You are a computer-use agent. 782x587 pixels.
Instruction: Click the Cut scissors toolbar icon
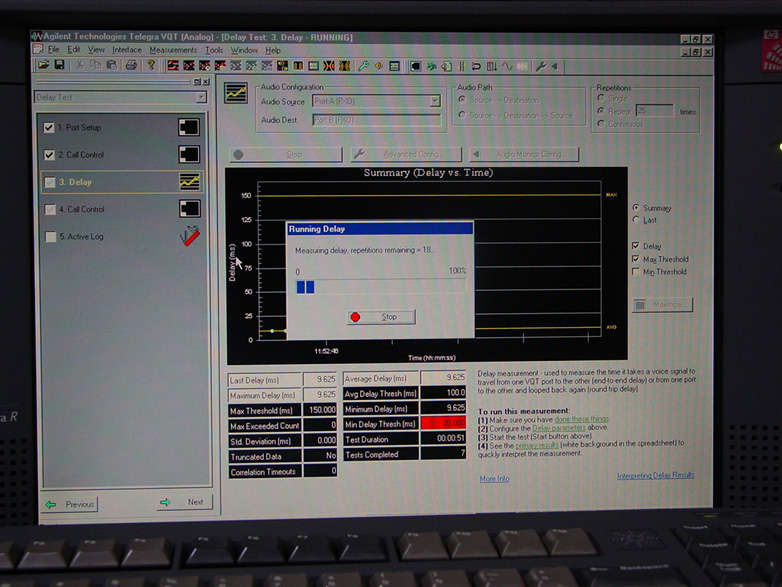[79, 65]
